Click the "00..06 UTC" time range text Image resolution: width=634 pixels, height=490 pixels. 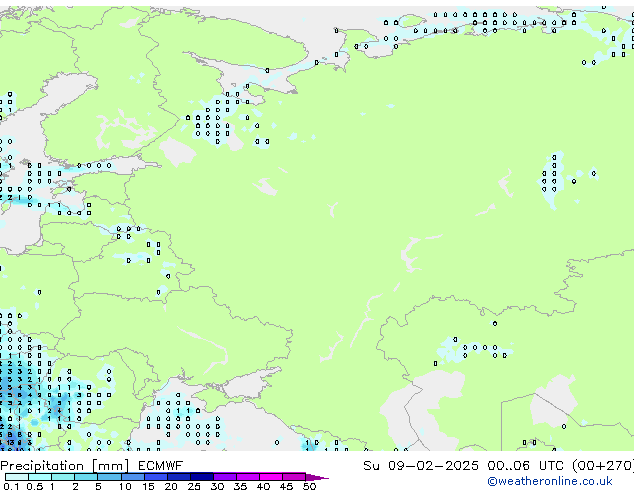tap(517, 465)
